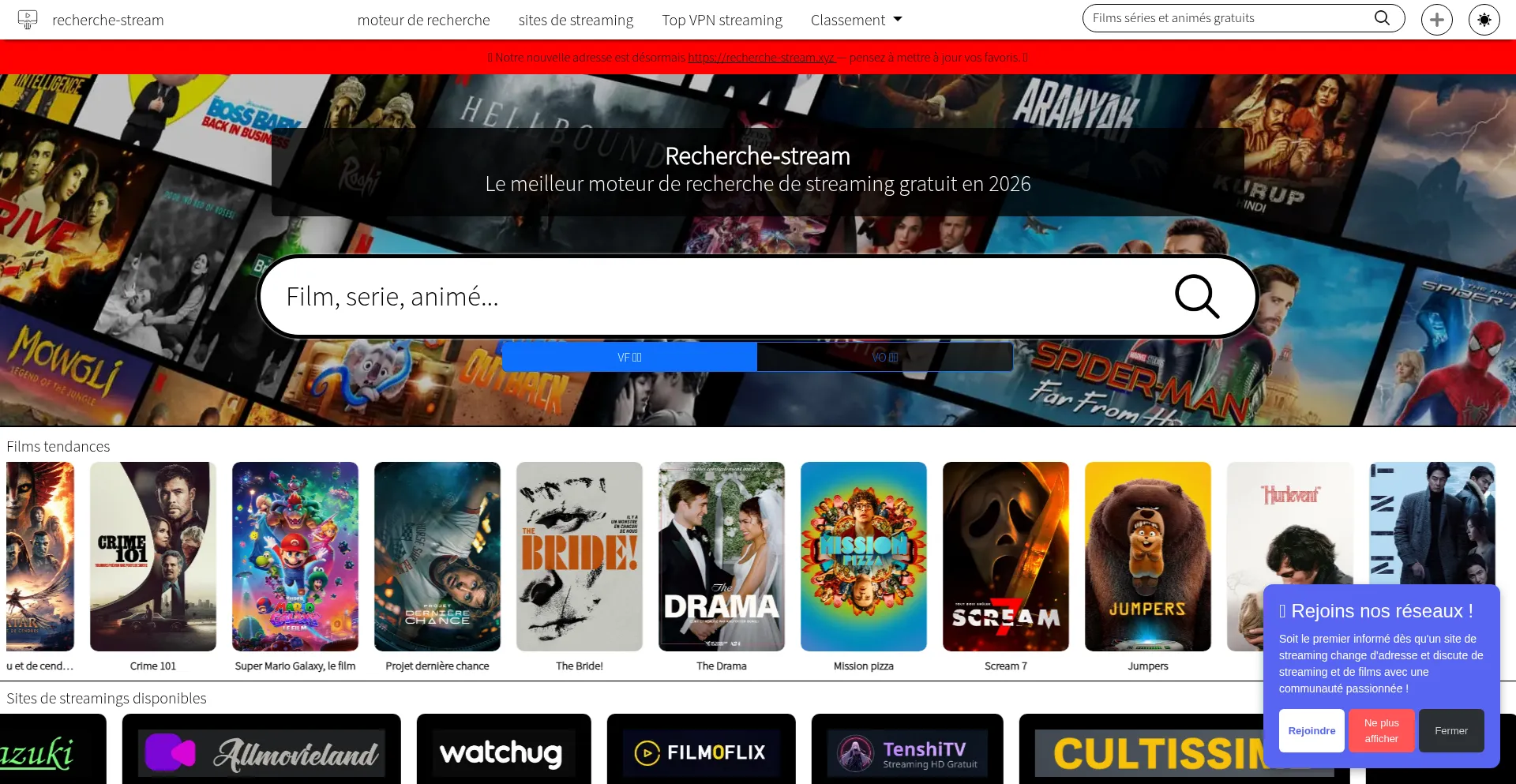Open Mission pizza movie poster

(x=864, y=557)
